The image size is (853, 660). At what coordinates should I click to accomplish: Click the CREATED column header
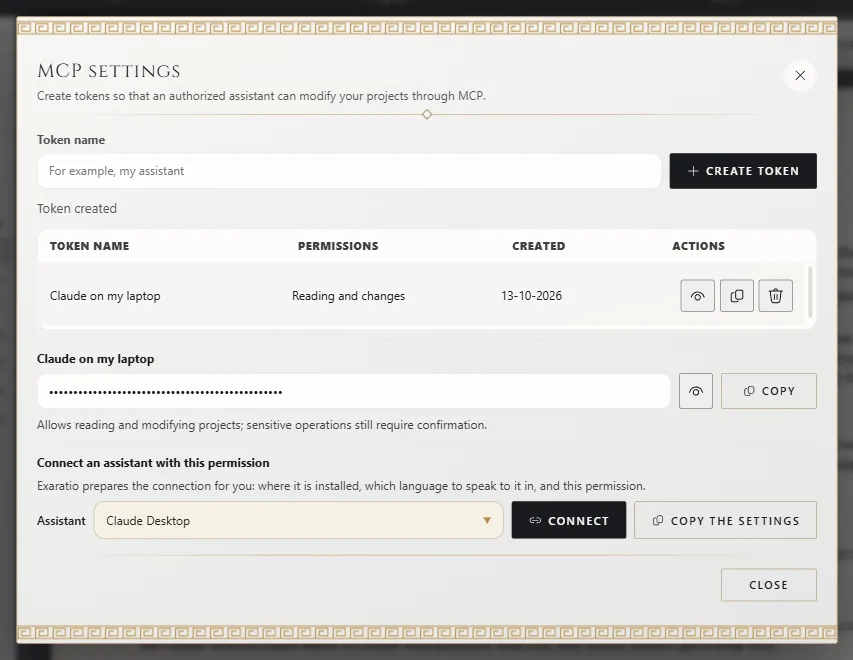(539, 246)
